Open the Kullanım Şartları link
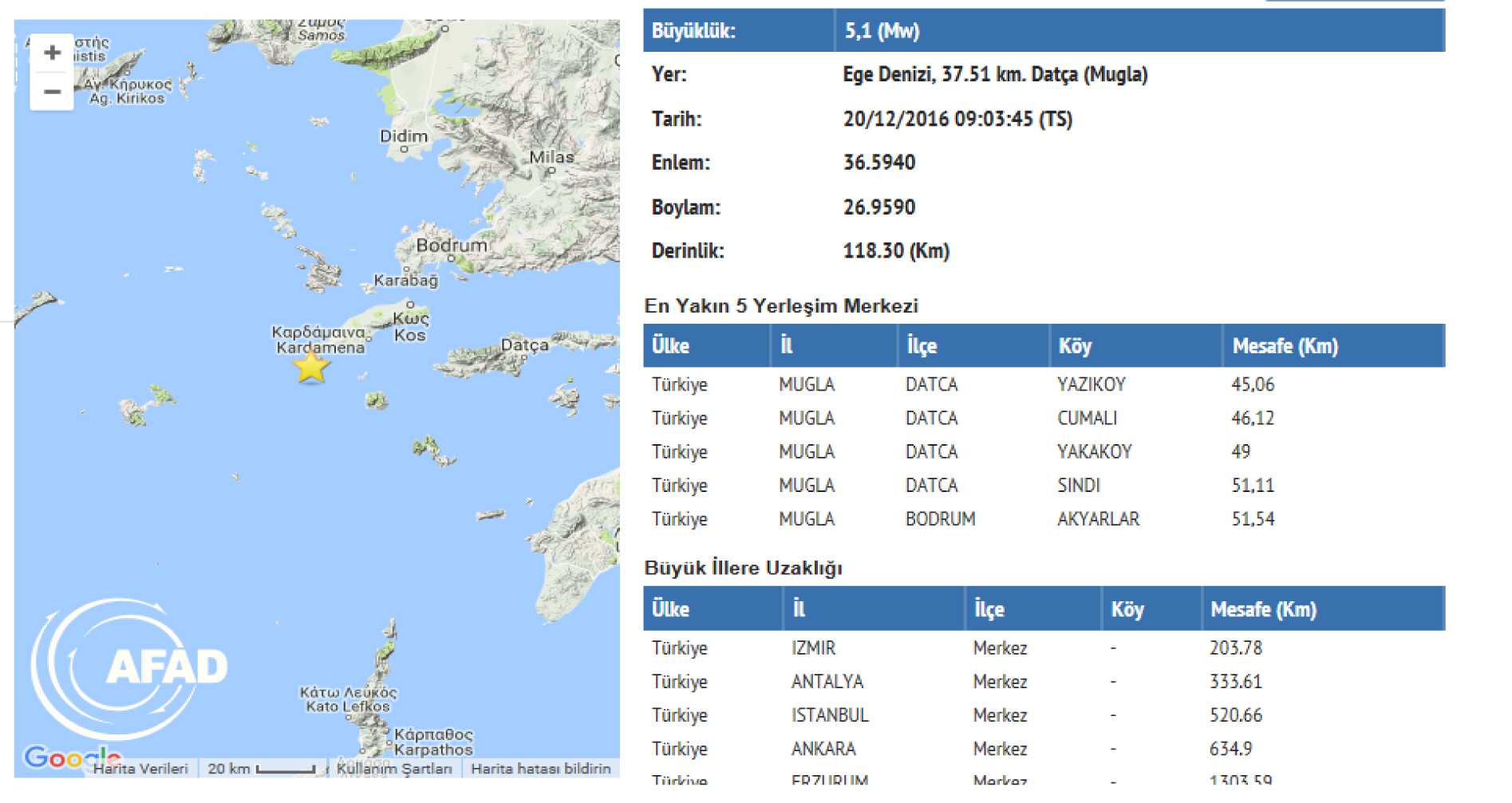The width and height of the screenshot is (1512, 803). 394,769
